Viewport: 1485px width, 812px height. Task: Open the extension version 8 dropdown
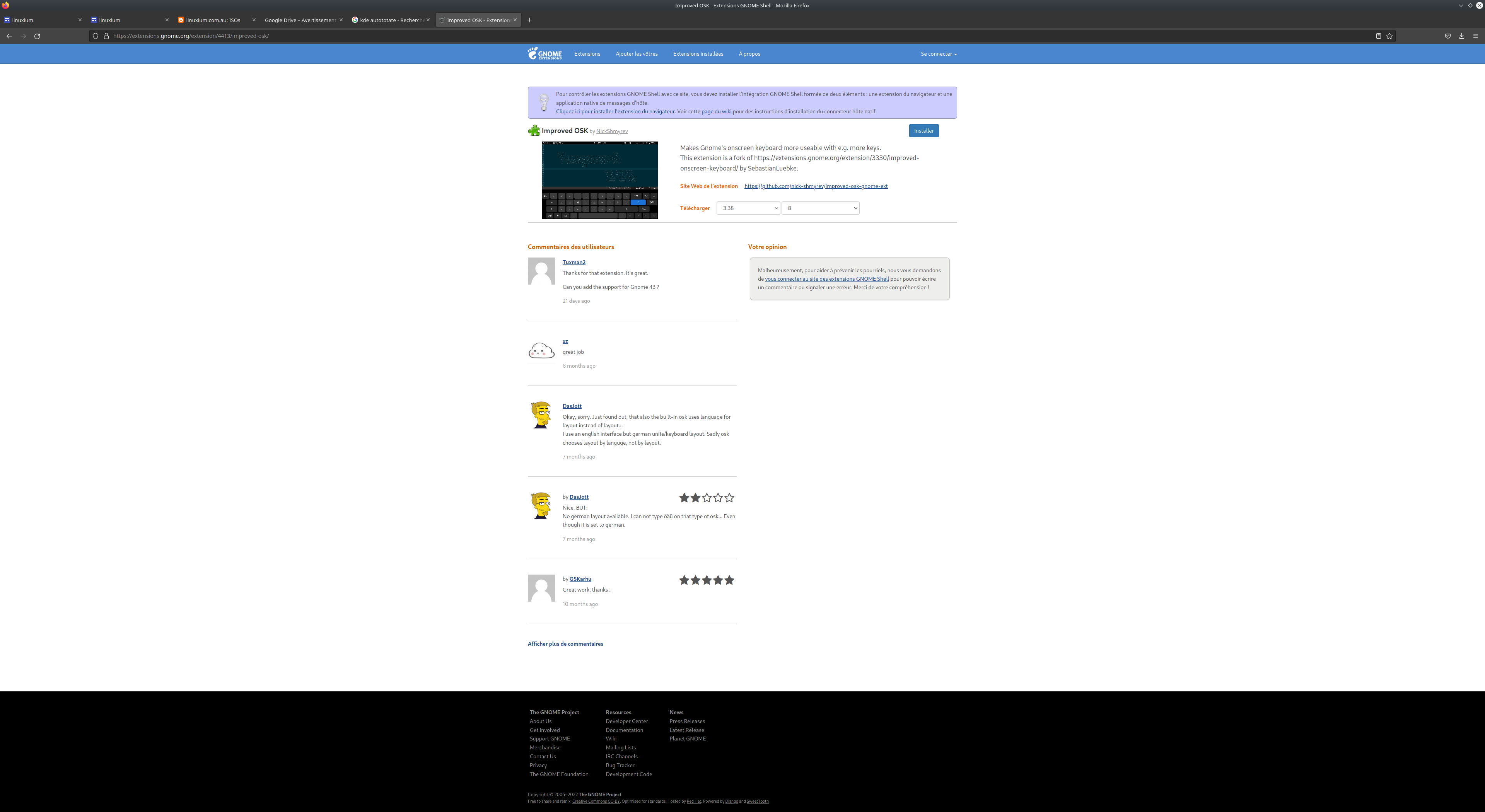820,208
